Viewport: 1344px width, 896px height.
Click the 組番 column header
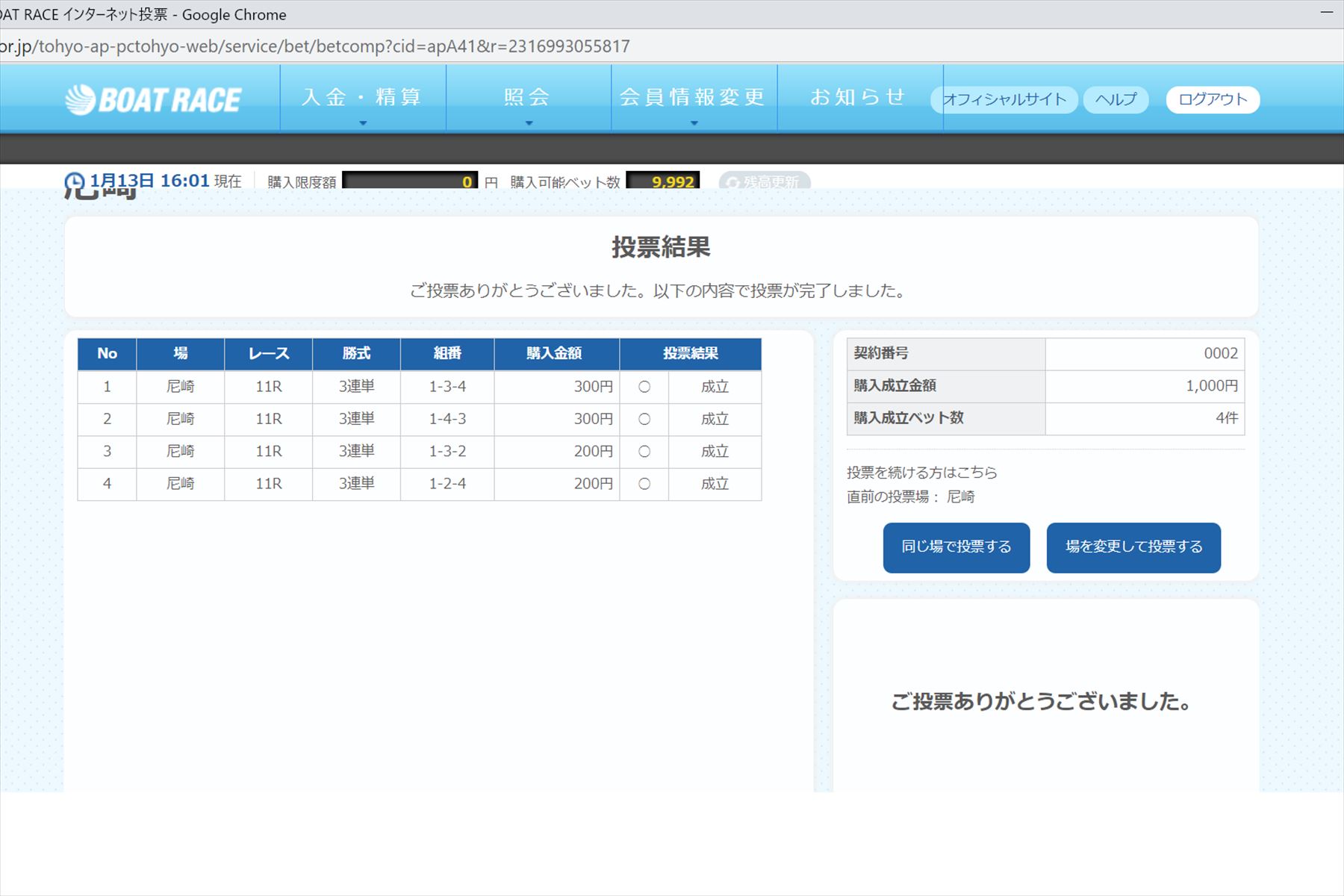pyautogui.click(x=447, y=354)
